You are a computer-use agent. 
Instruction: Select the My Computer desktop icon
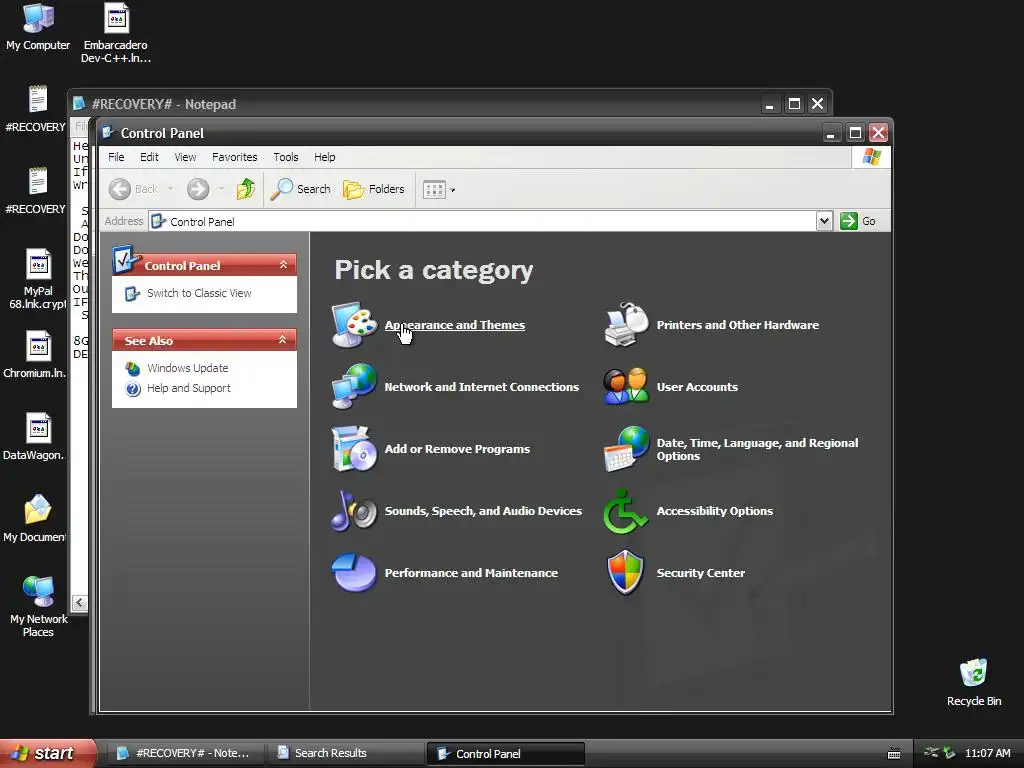[38, 27]
